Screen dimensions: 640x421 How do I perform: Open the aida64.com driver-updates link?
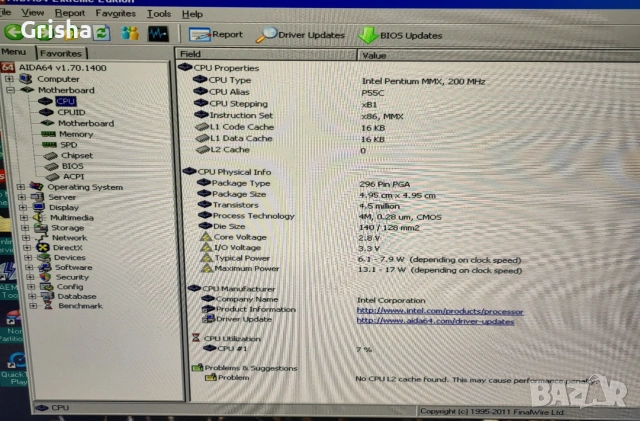tap(435, 321)
